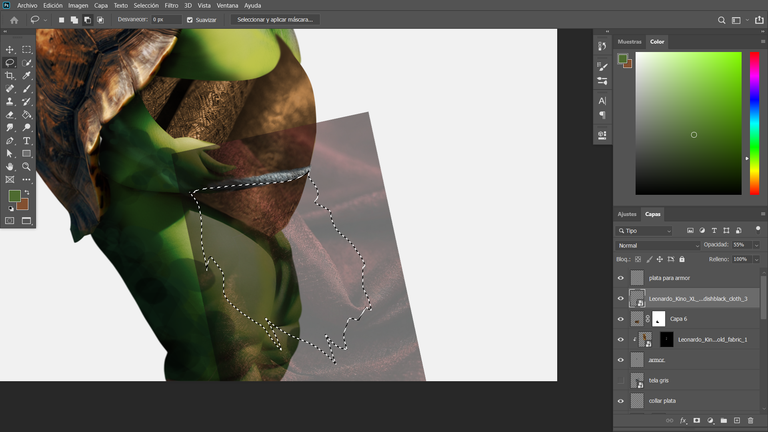Viewport: 768px width, 432px height.
Task: Select the Path Selection arrow tool
Action: click(x=9, y=153)
